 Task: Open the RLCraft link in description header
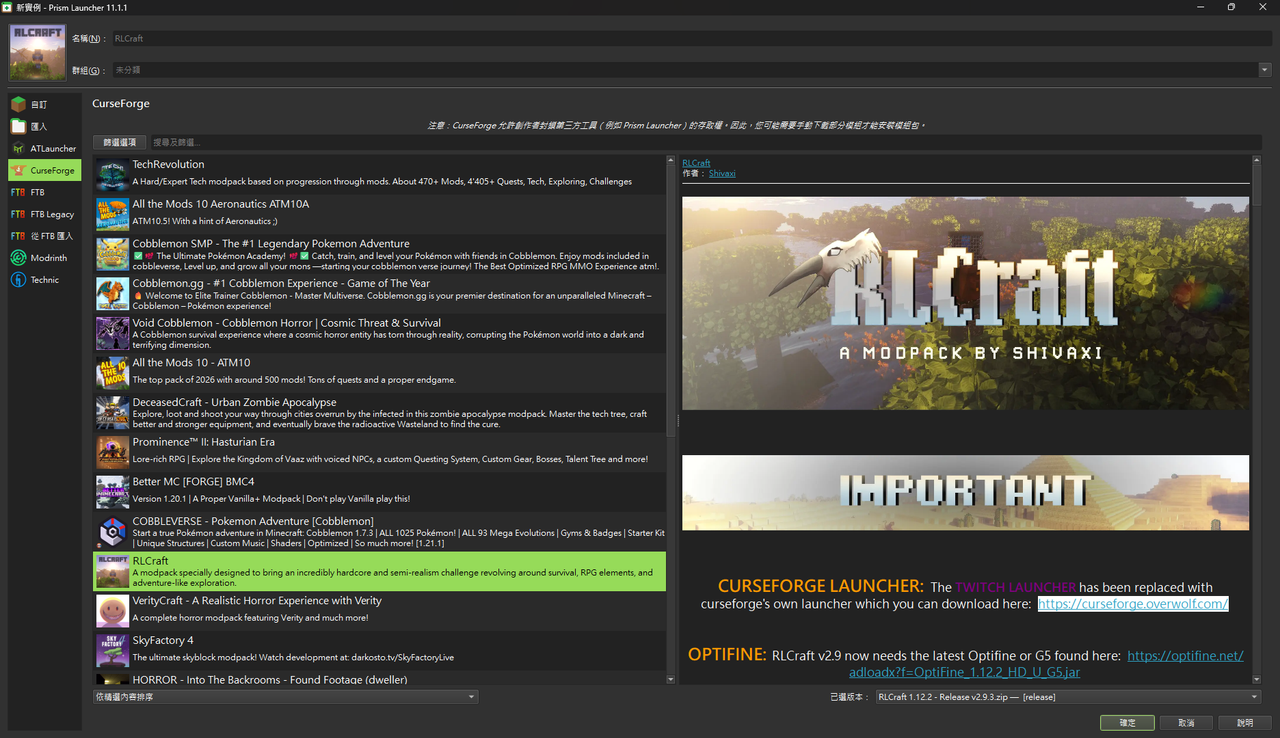pos(696,163)
